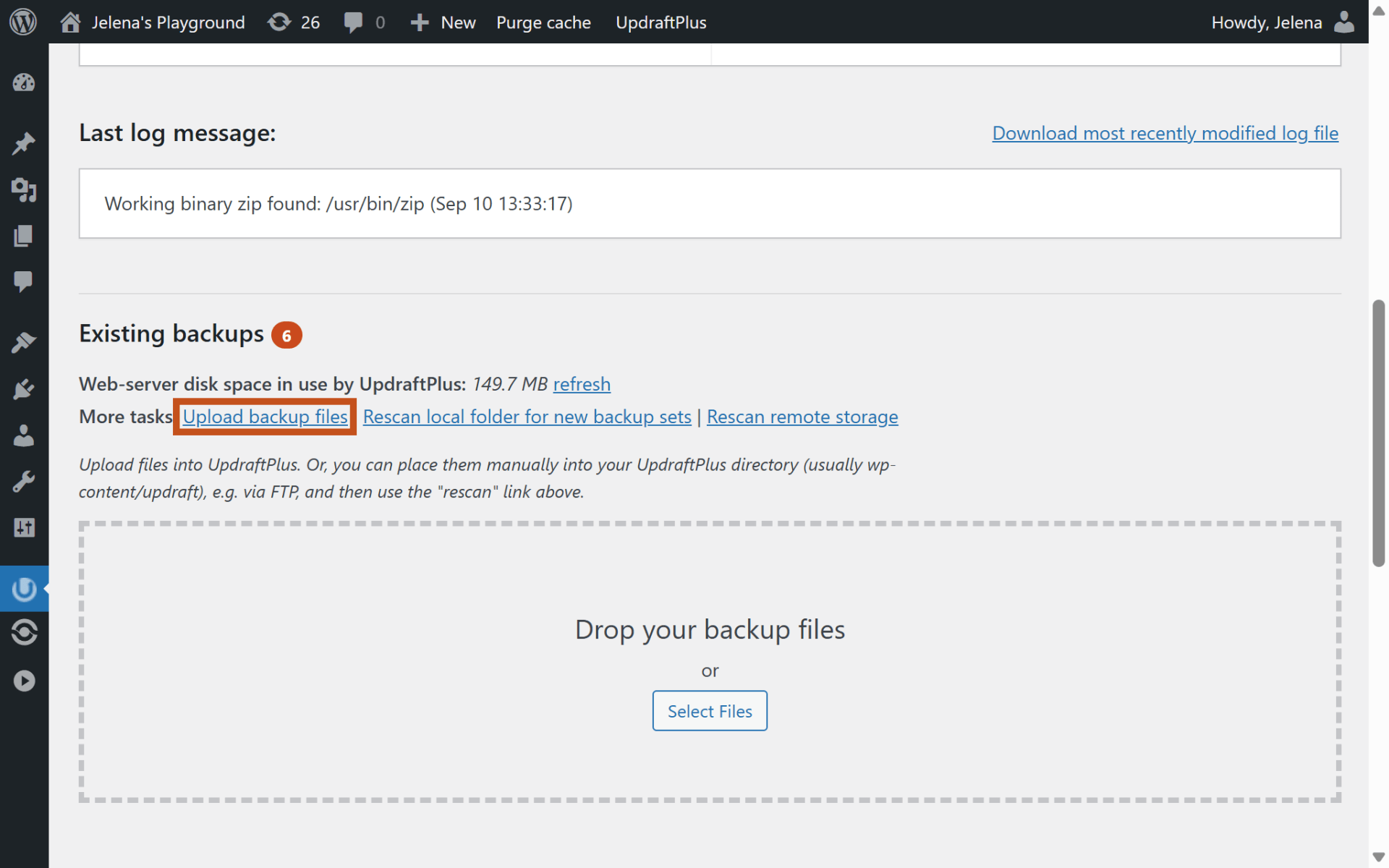The height and width of the screenshot is (868, 1389).
Task: Open the Media library icon
Action: point(24,191)
